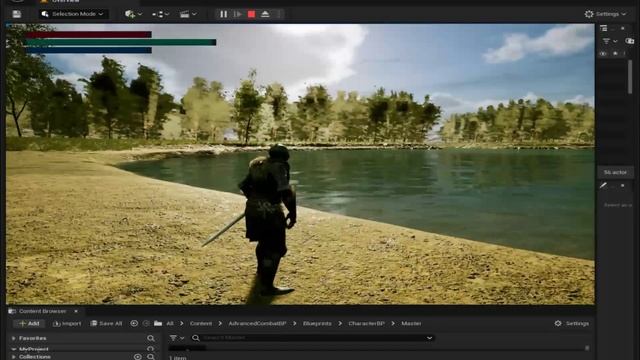Viewport: 640px width, 360px height.
Task: Eject from the player controller
Action: (265, 14)
